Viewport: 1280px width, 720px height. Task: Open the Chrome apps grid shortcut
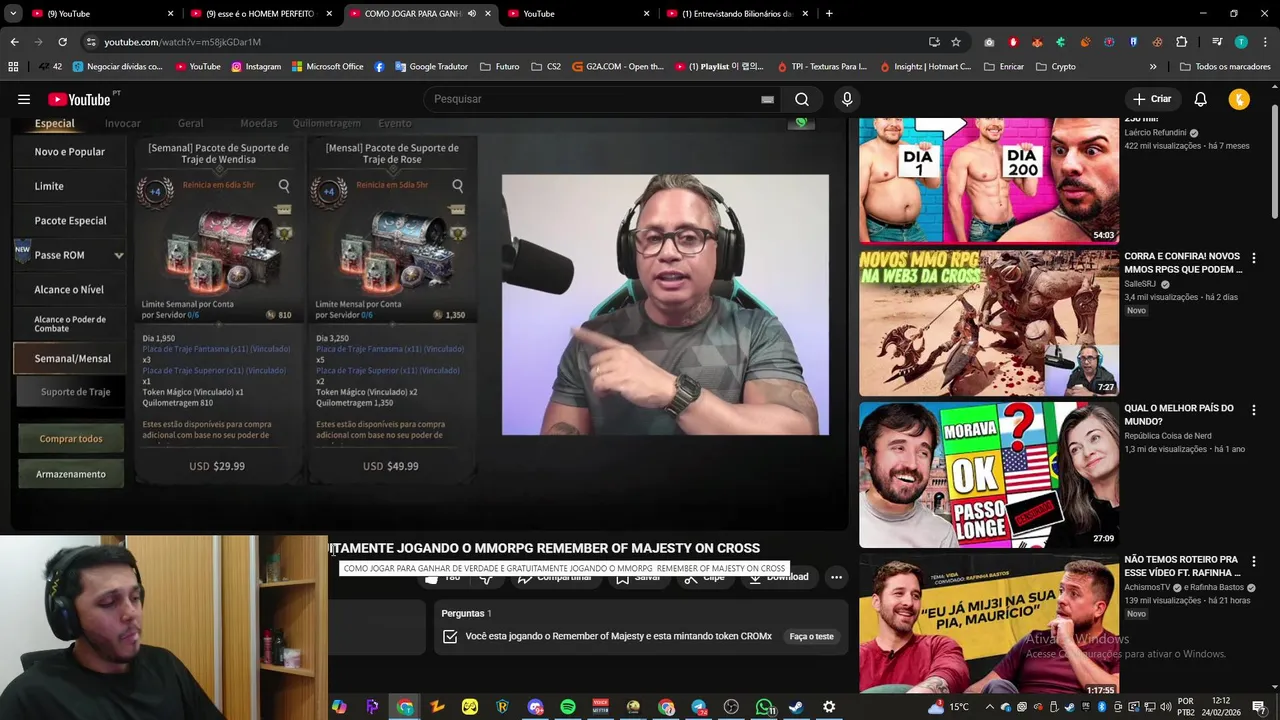click(x=13, y=67)
